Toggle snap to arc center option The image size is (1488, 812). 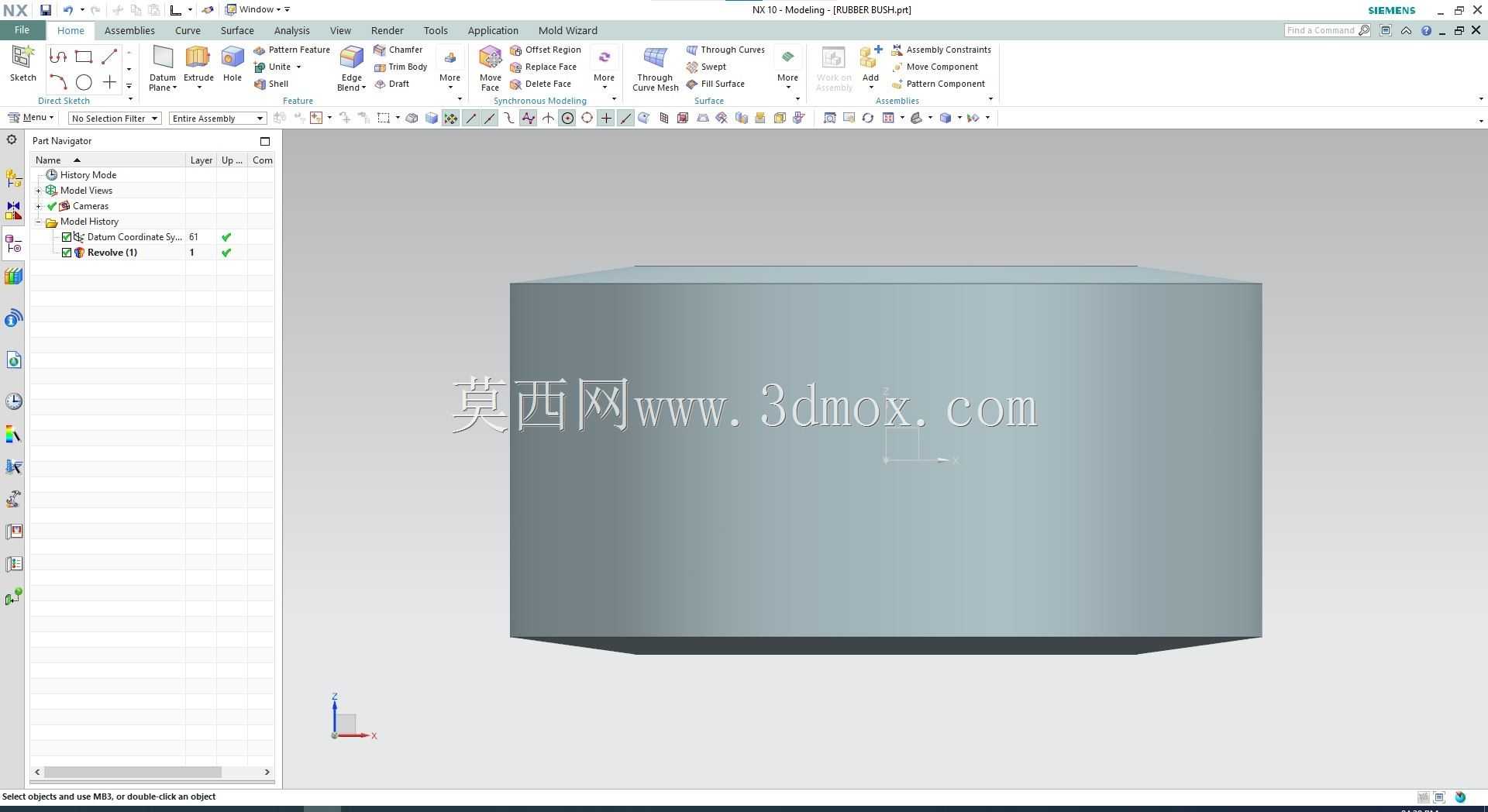click(x=567, y=119)
